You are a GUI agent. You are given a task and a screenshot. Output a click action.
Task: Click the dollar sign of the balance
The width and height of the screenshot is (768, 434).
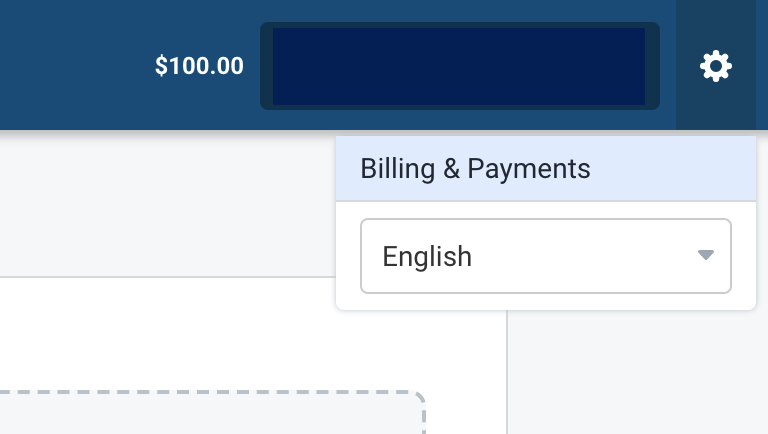(161, 66)
